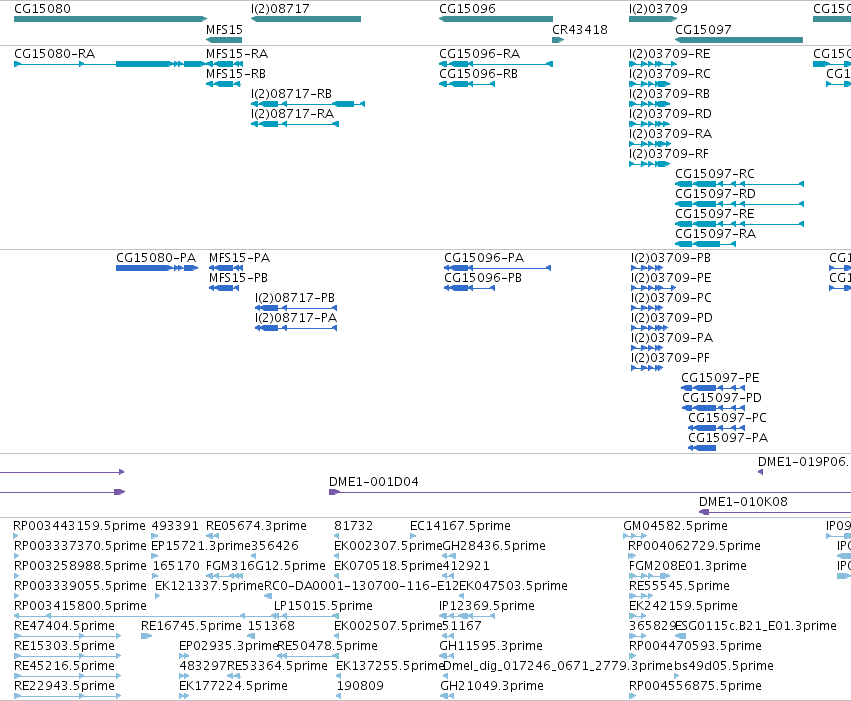Select the EK177224.5prime EST label
The image size is (851, 701).
coord(233,686)
